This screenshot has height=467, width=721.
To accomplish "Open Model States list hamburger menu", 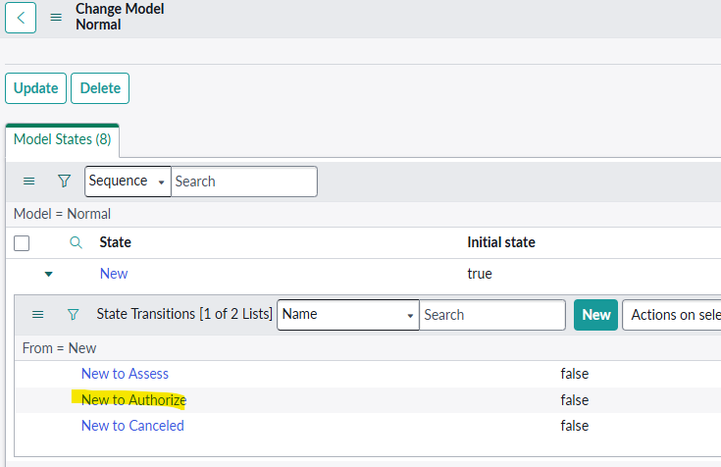I will coord(29,181).
